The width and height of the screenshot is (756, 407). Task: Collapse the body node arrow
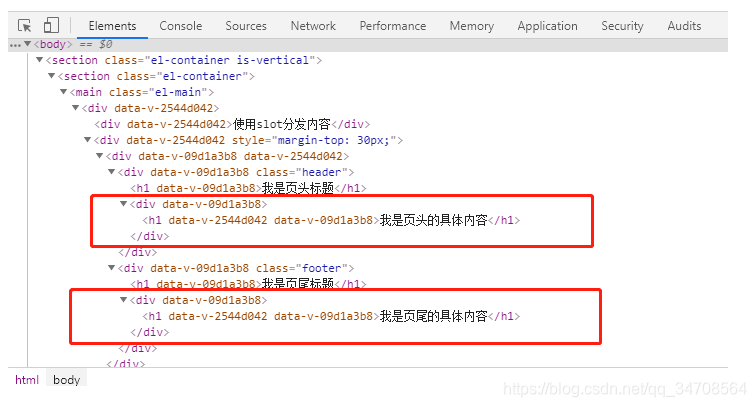click(x=27, y=44)
